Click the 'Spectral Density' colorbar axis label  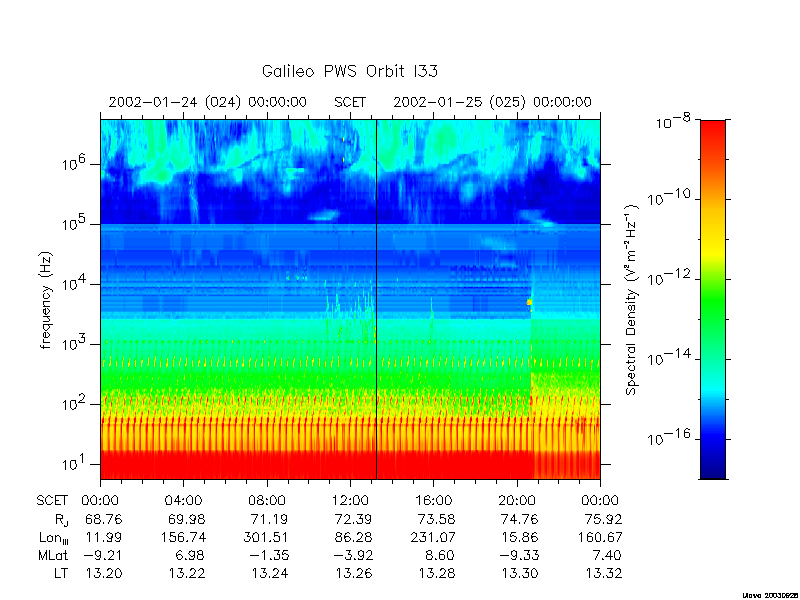pos(632,299)
